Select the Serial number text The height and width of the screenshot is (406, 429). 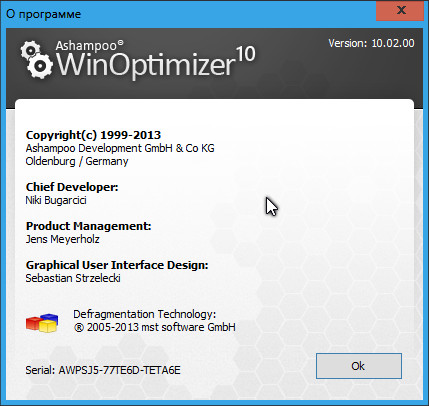103,370
